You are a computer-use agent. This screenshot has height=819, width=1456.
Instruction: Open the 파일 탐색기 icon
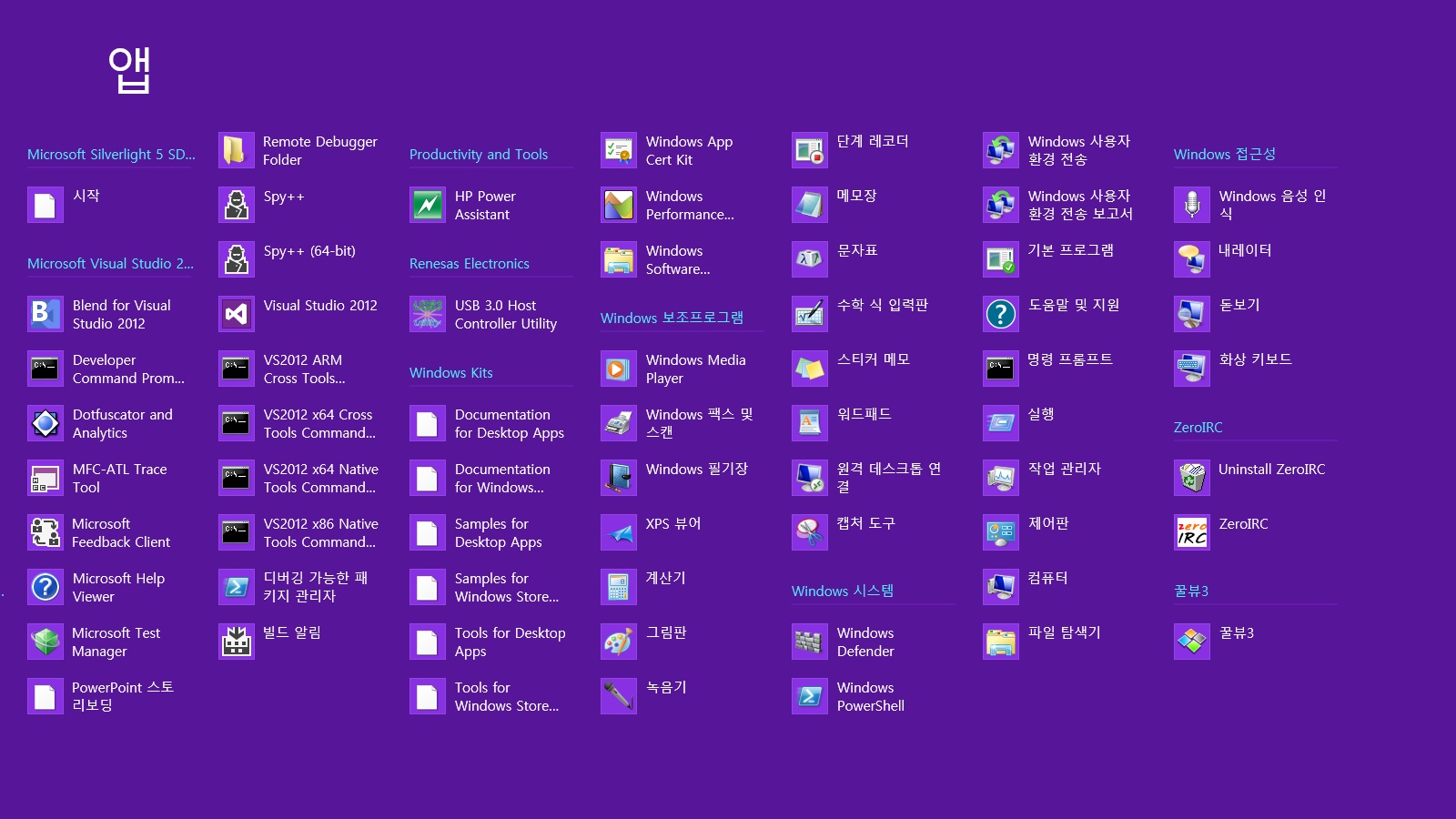(x=1001, y=642)
